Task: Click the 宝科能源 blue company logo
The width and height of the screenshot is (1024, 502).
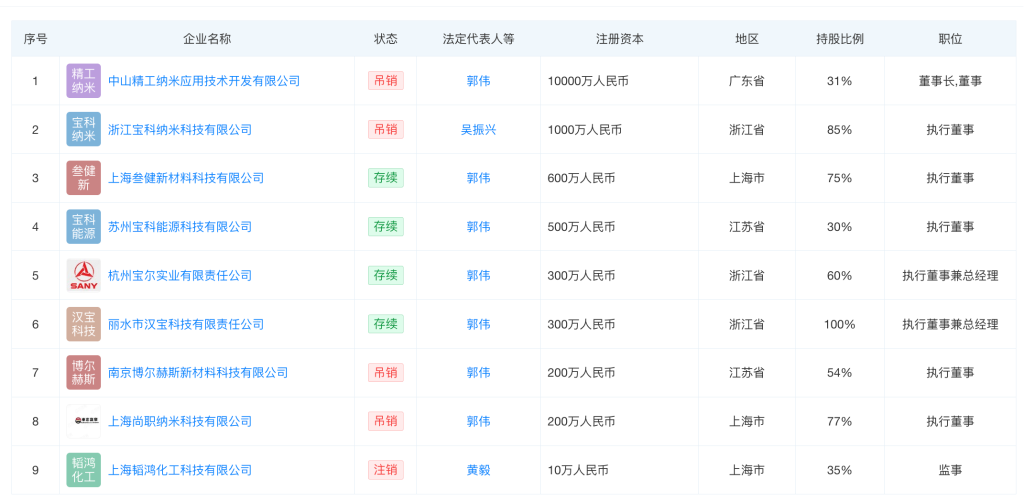Action: [84, 227]
